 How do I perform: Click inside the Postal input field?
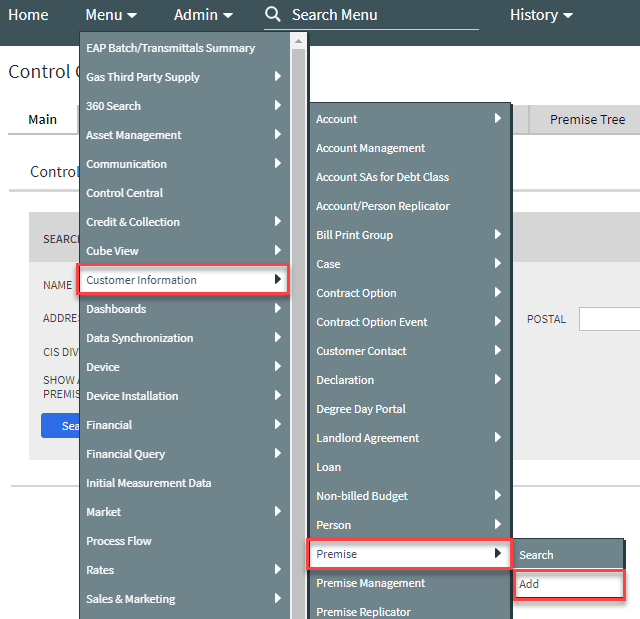click(x=609, y=319)
